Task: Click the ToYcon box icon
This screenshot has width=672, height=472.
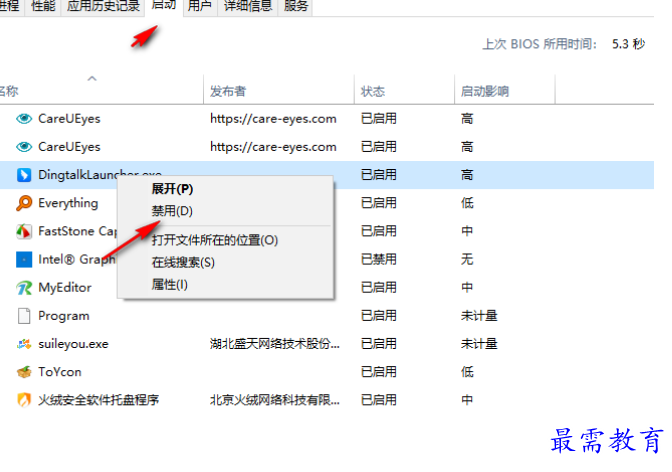Action: coord(24,372)
